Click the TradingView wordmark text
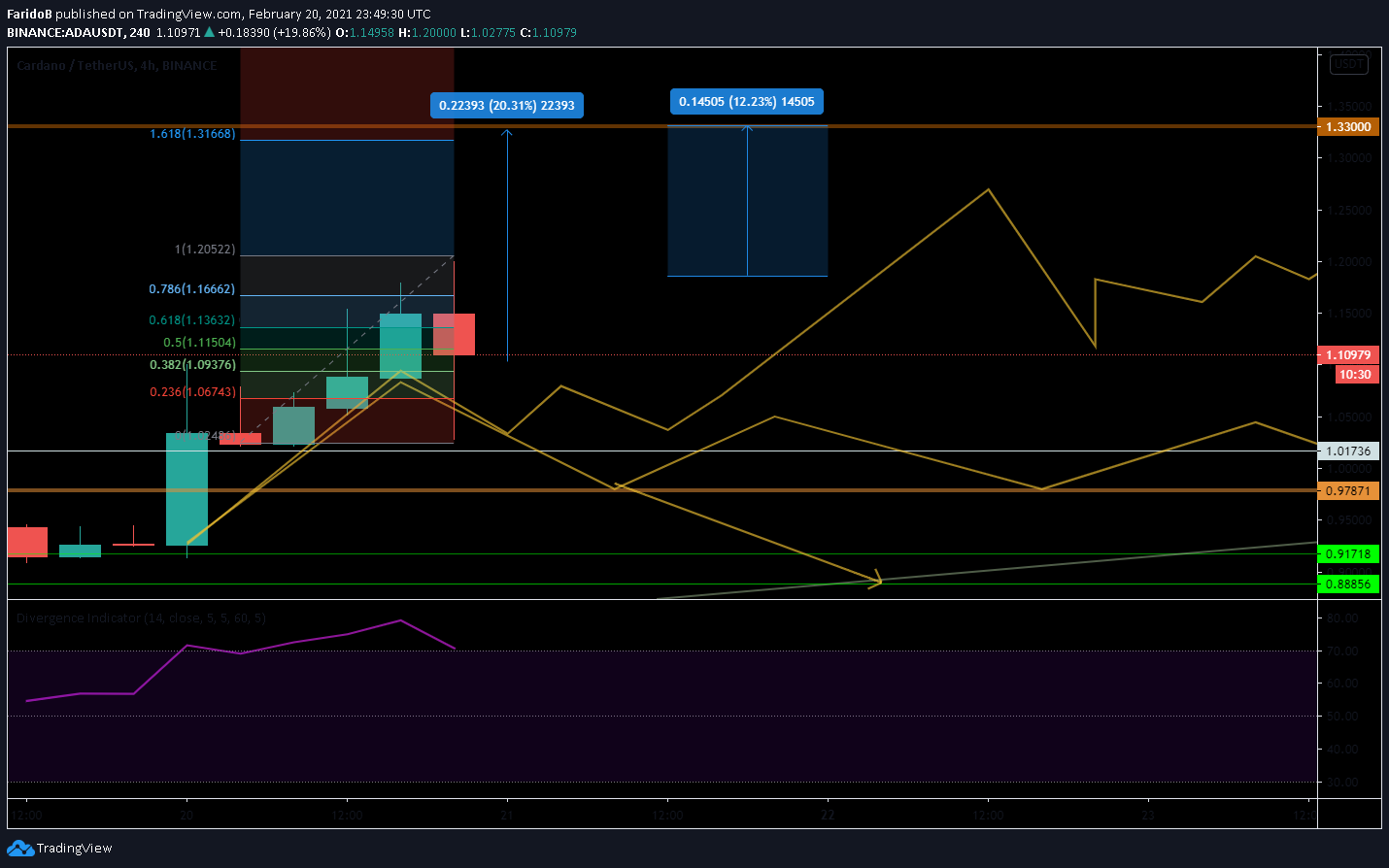This screenshot has width=1389, height=868. [75, 849]
